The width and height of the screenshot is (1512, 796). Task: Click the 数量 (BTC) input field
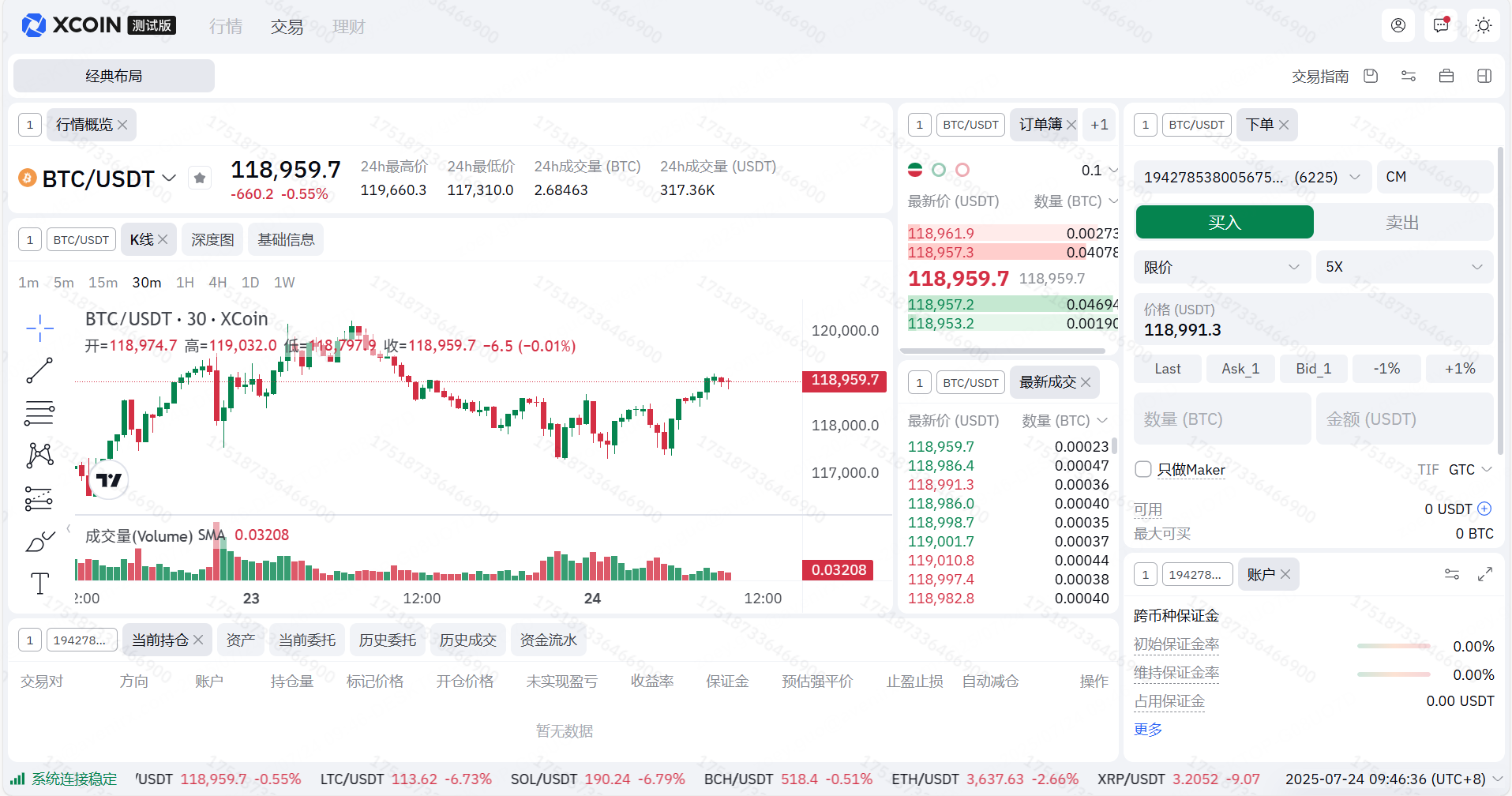pyautogui.click(x=1221, y=419)
